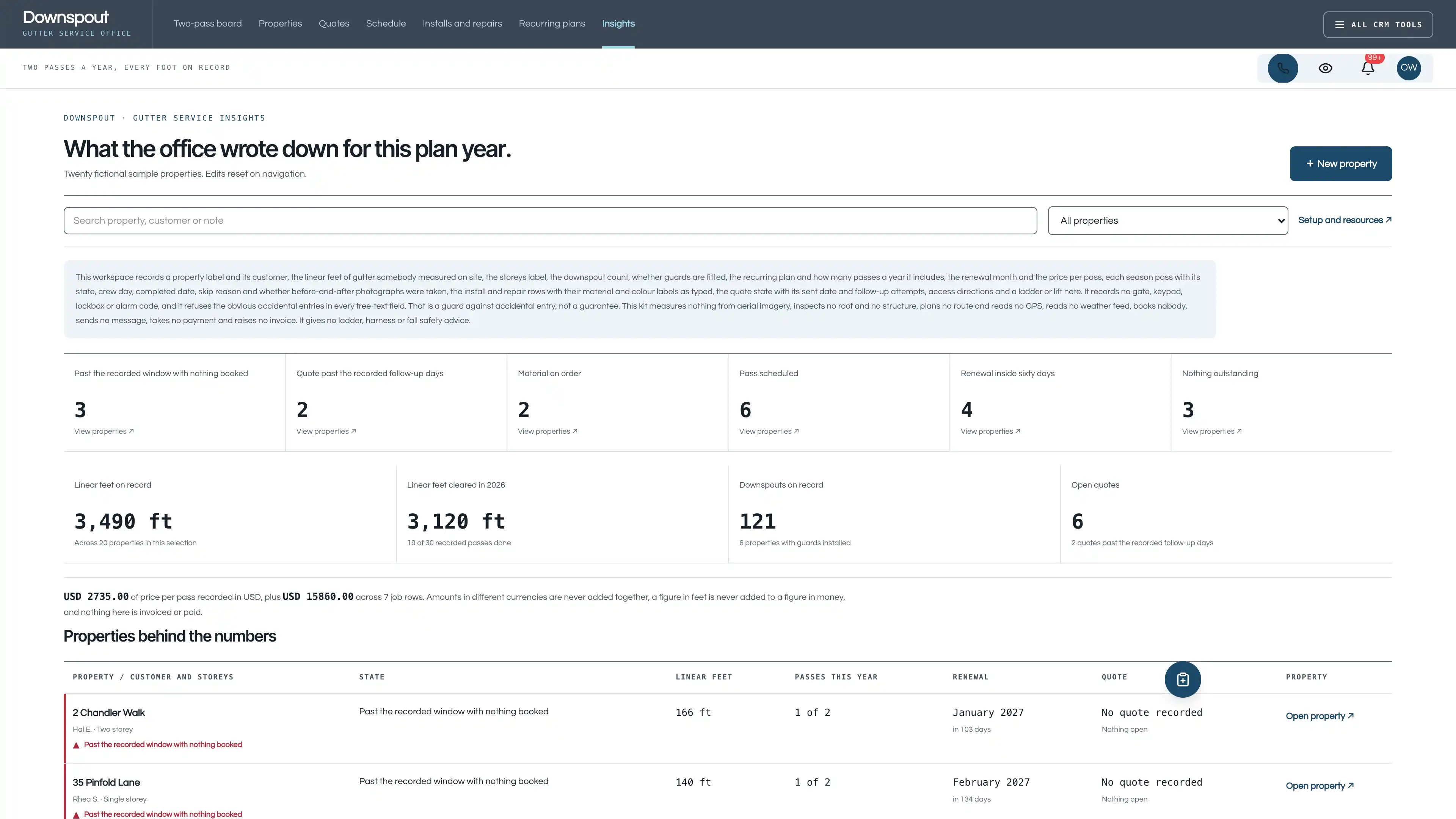Click the Property / Customer and Storeys header
Screen dimensions: 1456x819
[152, 677]
